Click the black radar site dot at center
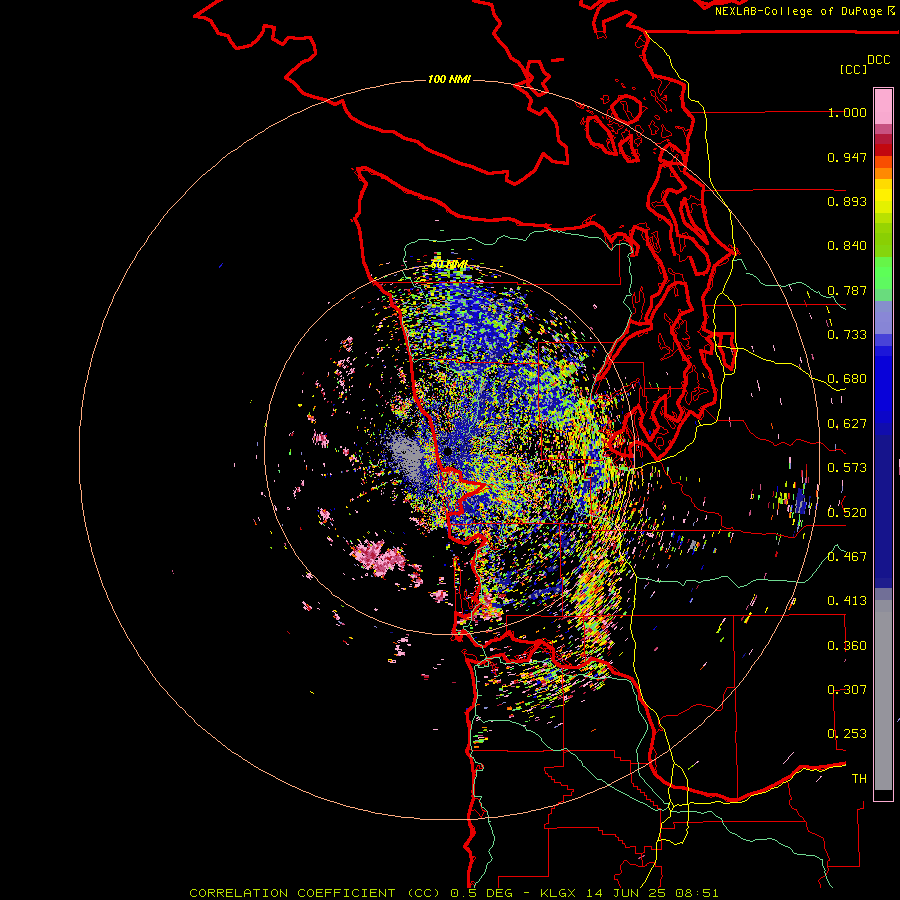The image size is (900, 900). (x=448, y=452)
